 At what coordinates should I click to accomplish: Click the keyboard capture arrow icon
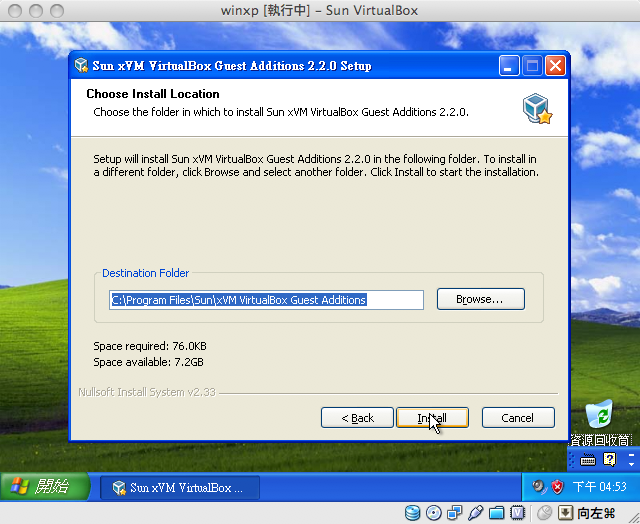tap(565, 513)
